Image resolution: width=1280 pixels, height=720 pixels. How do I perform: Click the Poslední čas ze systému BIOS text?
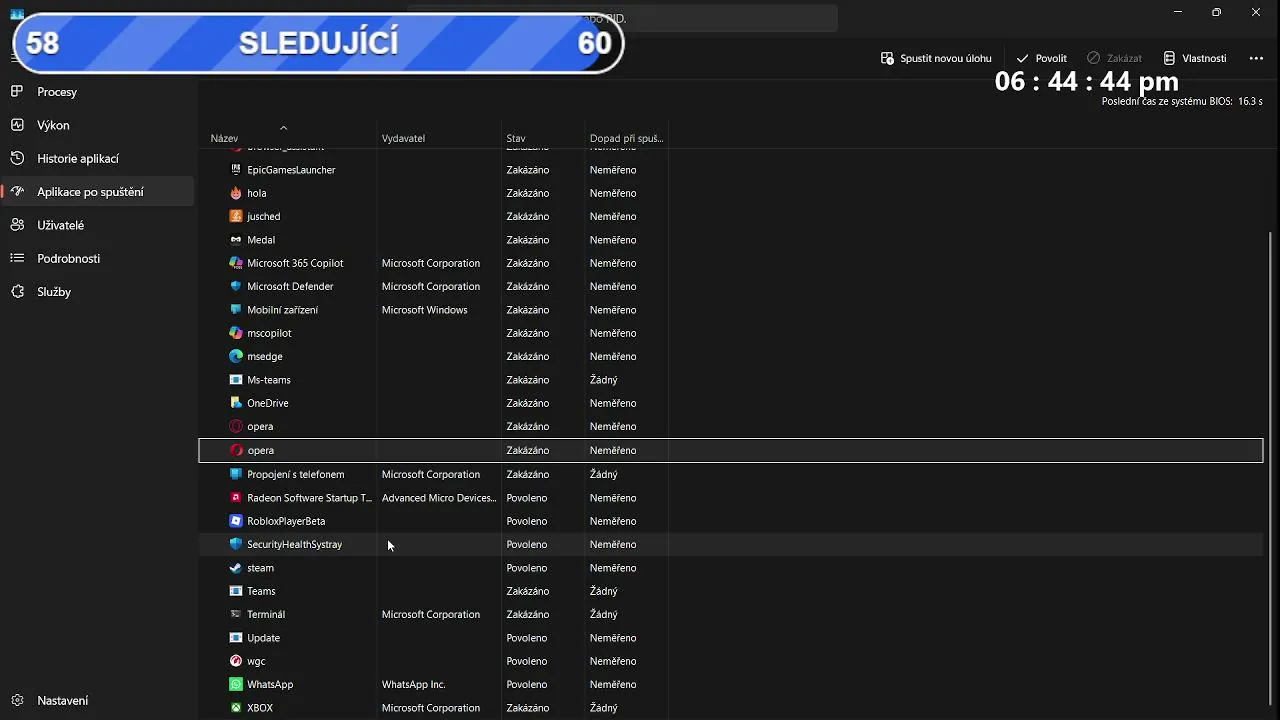point(1182,102)
